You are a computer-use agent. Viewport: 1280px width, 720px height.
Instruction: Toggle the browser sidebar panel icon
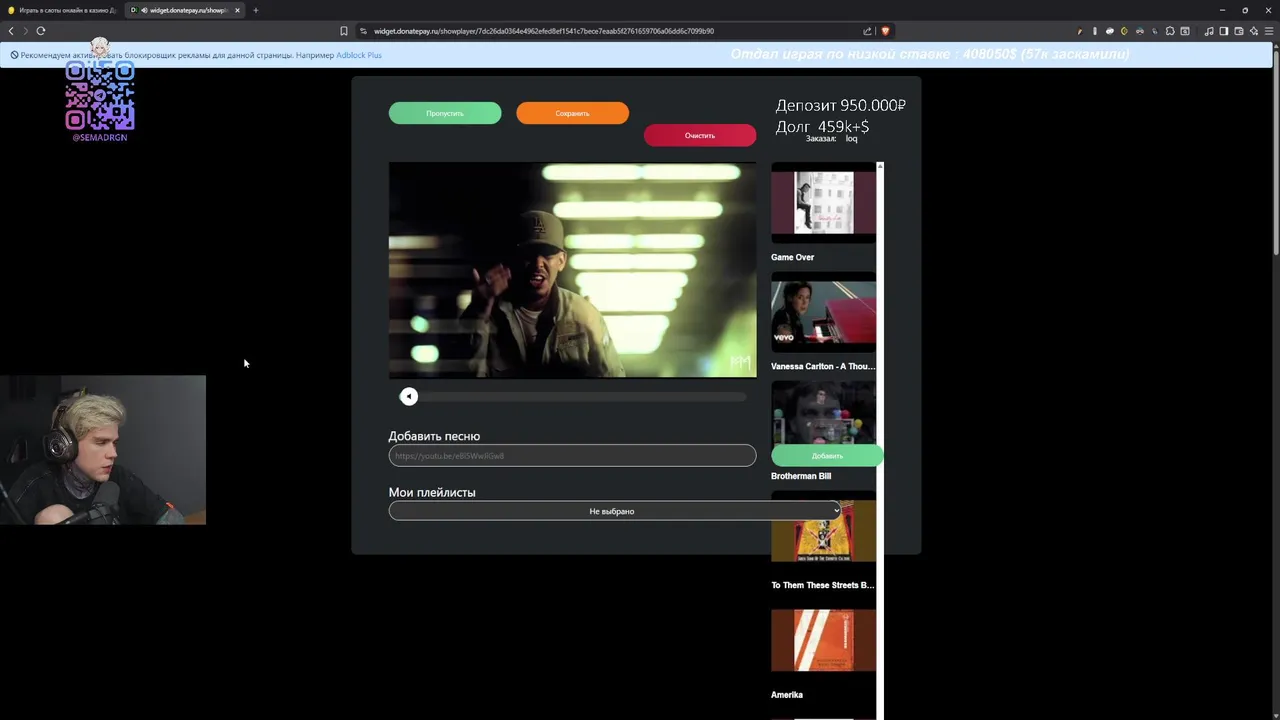point(1224,31)
